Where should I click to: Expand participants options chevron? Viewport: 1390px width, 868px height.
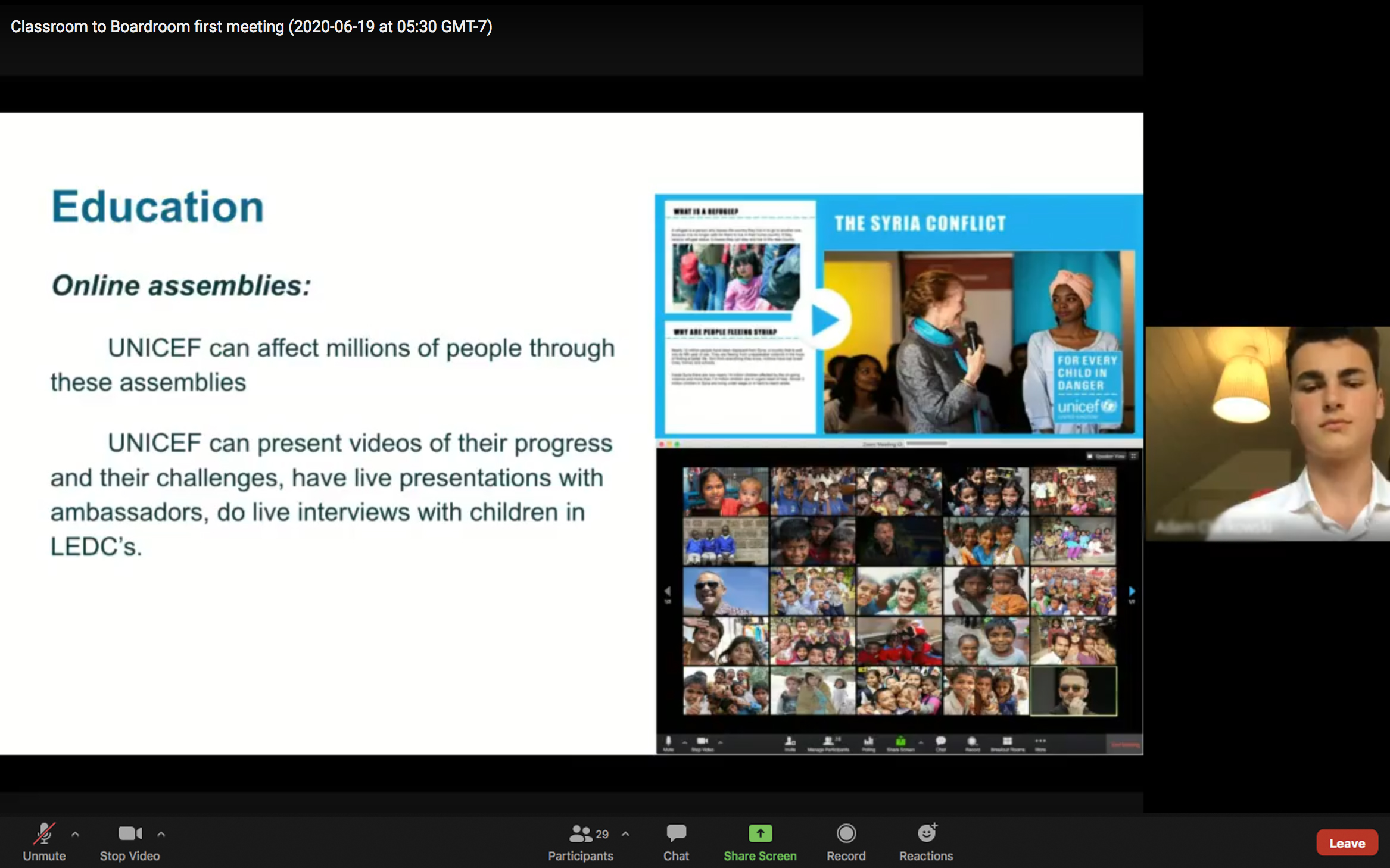coord(625,835)
